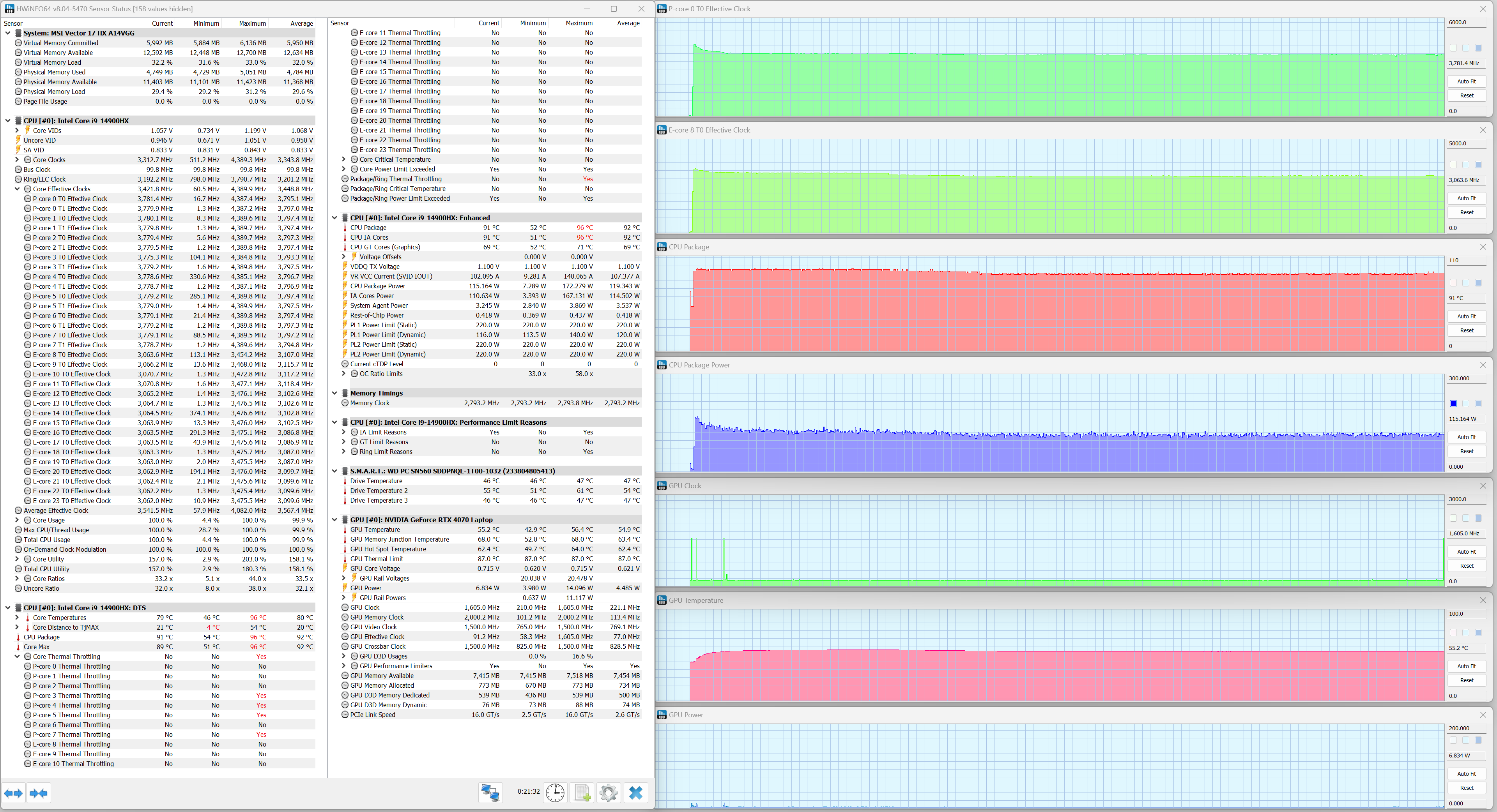Expand the IA Limit Reasons row
This screenshot has height=812, width=1497.
click(x=344, y=432)
